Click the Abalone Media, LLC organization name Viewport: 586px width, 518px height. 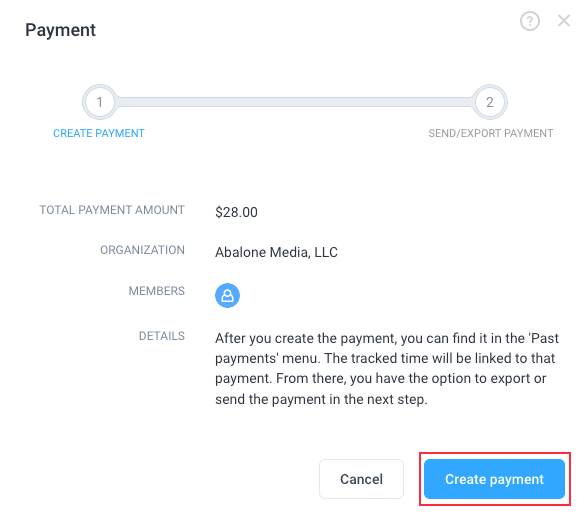pyautogui.click(x=276, y=252)
